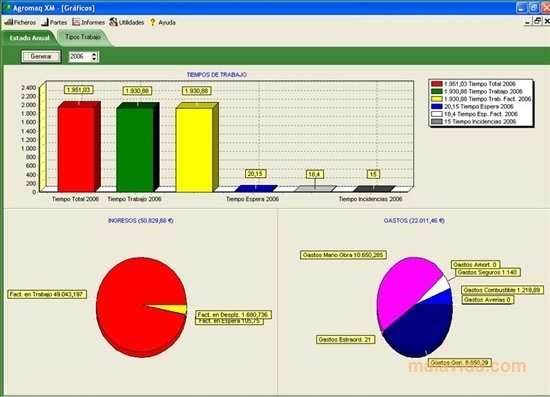Open the Utilidades menu
Screen dimensions: 550x397
(x=127, y=22)
